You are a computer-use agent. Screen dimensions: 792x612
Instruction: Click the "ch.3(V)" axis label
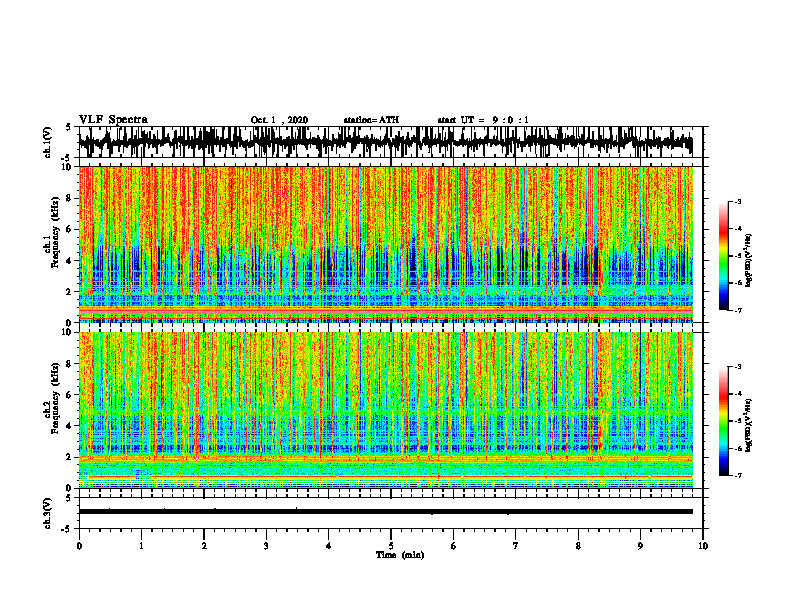click(x=47, y=513)
